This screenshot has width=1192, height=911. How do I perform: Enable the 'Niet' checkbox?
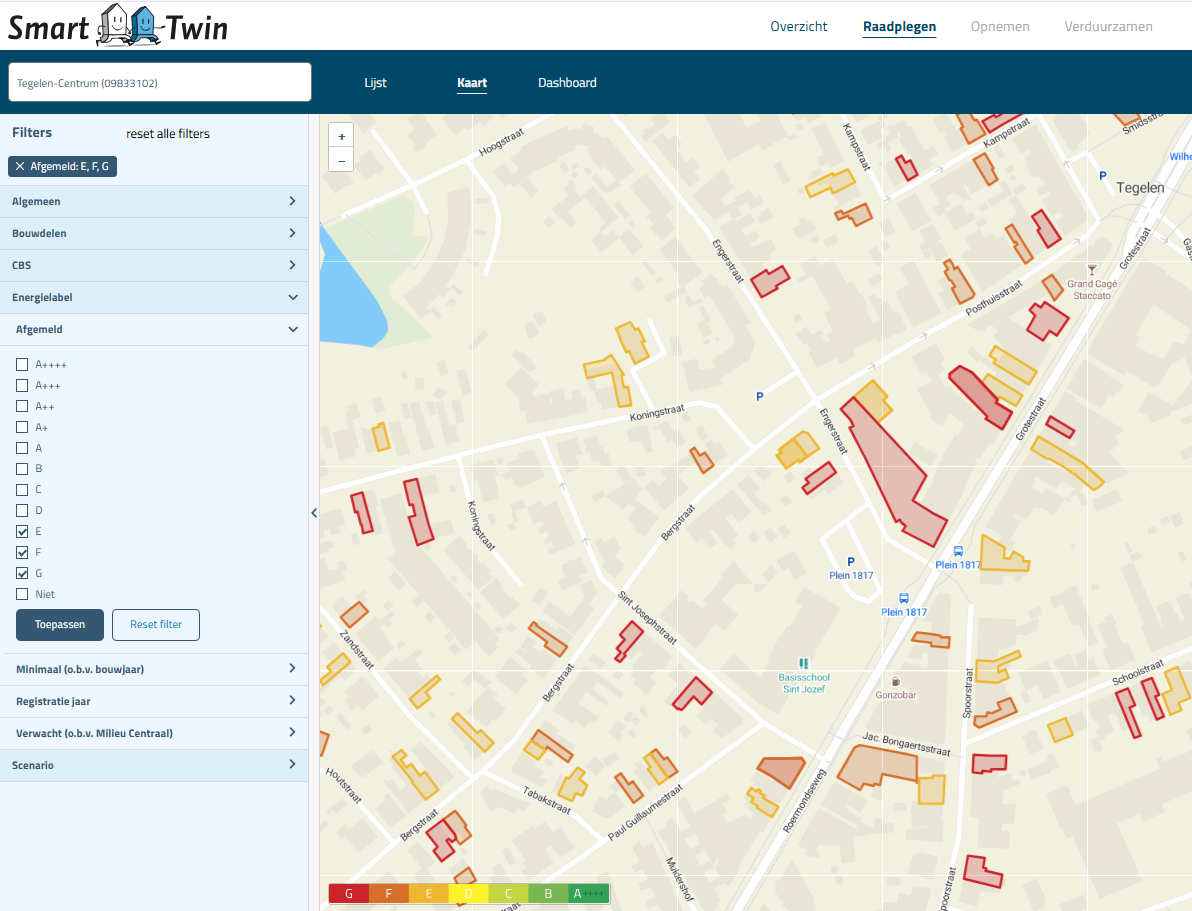(x=22, y=594)
